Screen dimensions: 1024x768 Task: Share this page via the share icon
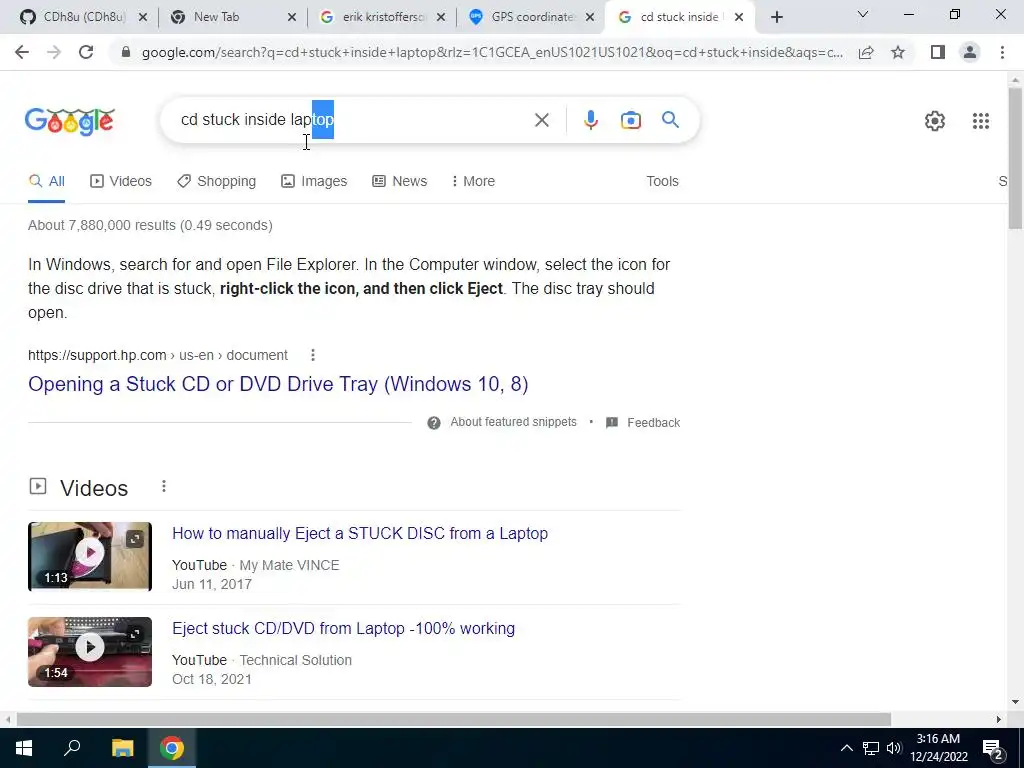point(866,52)
